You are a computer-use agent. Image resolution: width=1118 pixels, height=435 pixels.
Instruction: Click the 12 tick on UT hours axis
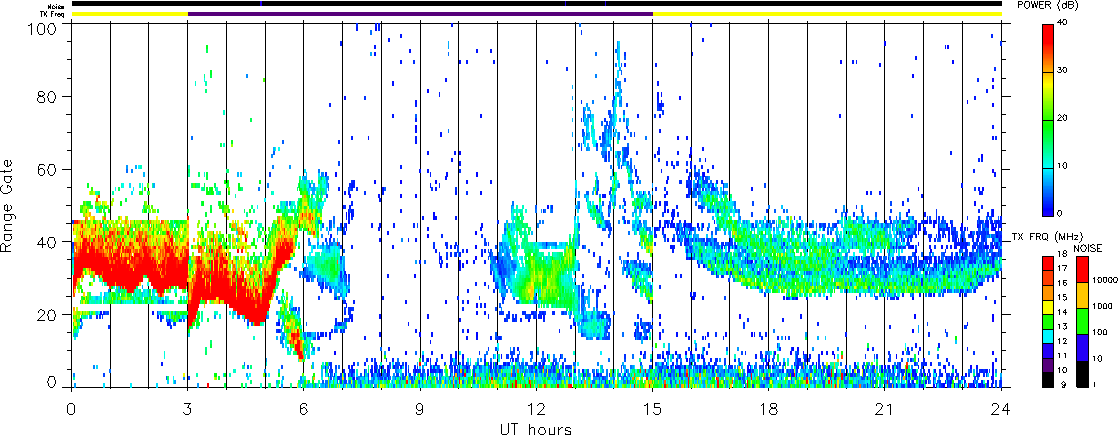click(x=536, y=409)
